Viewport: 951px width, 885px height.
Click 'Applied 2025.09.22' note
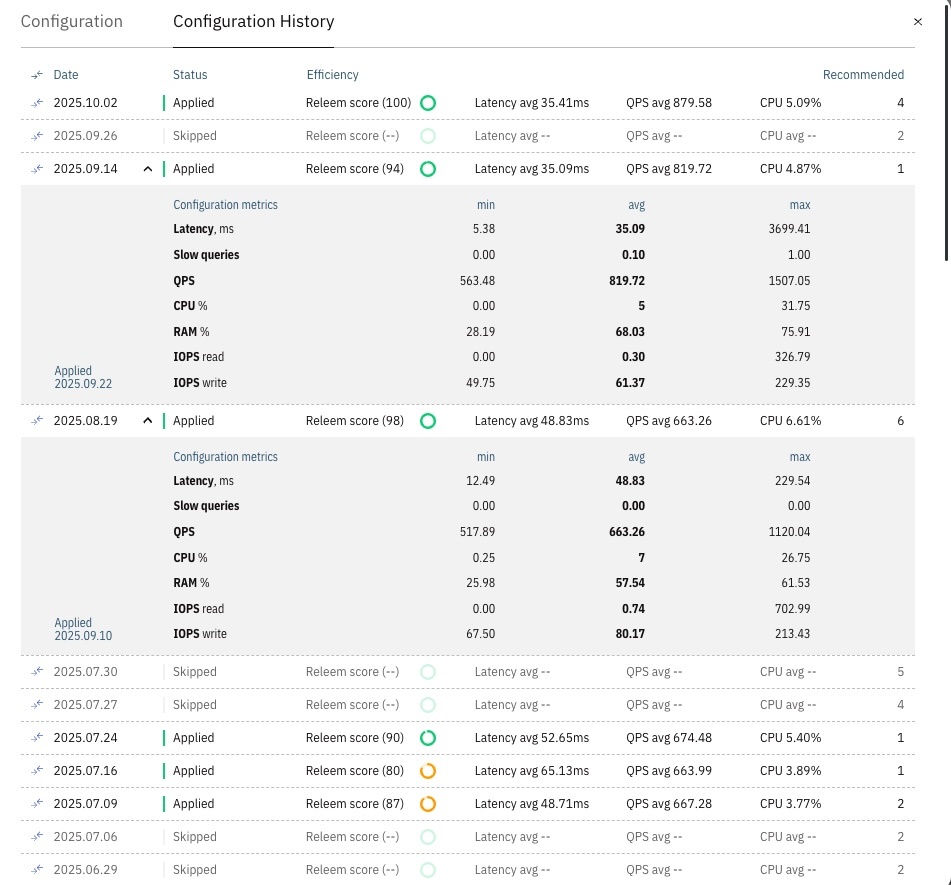coord(83,377)
